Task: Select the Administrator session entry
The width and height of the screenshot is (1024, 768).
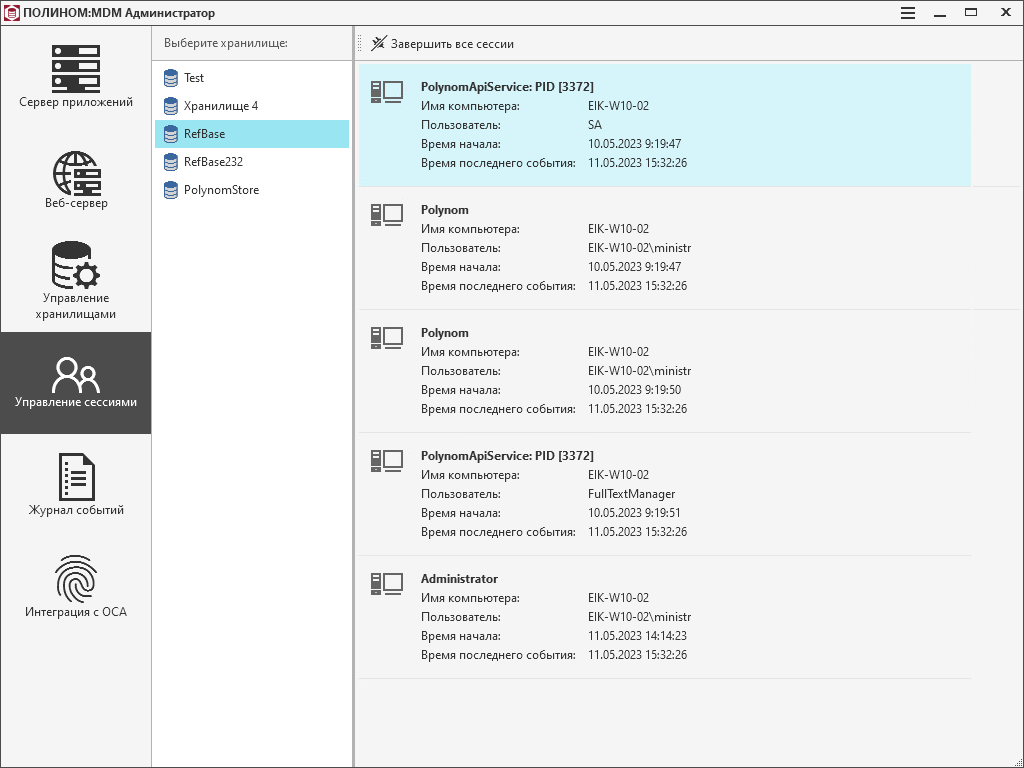Action: 664,617
